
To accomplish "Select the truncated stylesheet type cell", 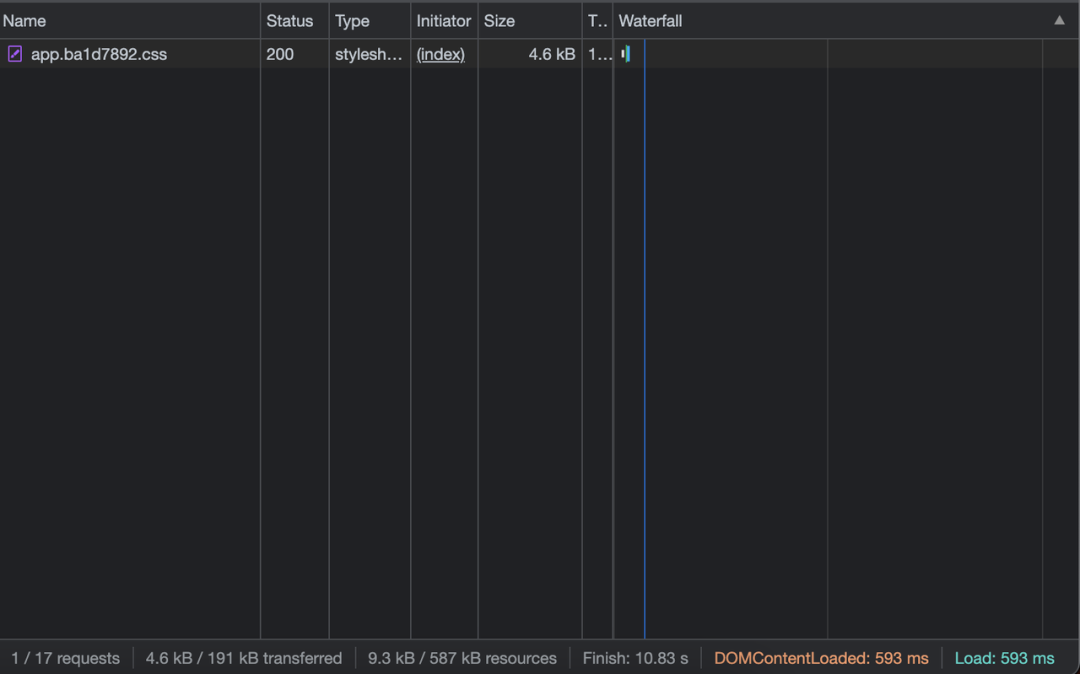I will point(368,54).
